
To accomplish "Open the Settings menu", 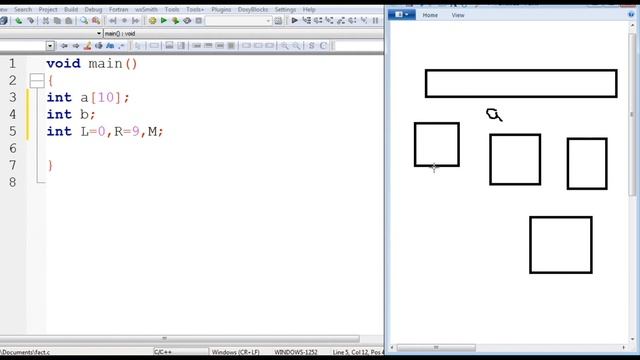I will 285,9.
